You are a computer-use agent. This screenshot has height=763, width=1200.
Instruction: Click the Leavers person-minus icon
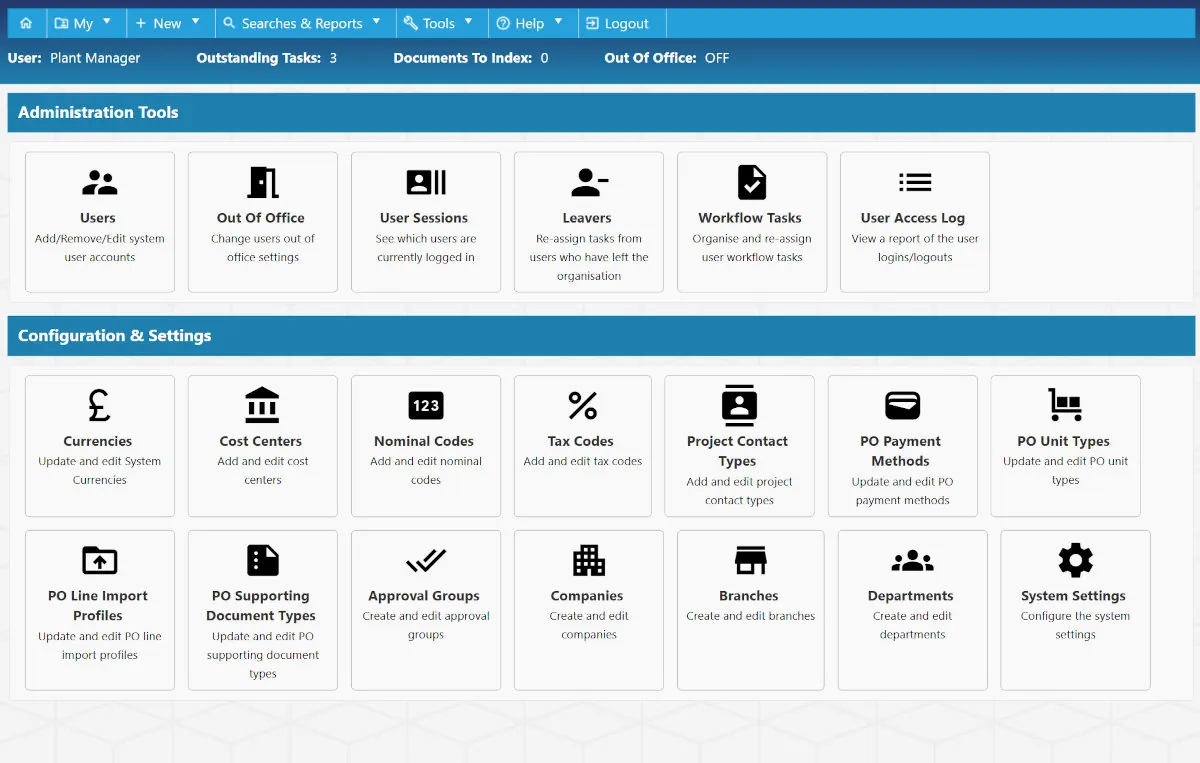589,182
